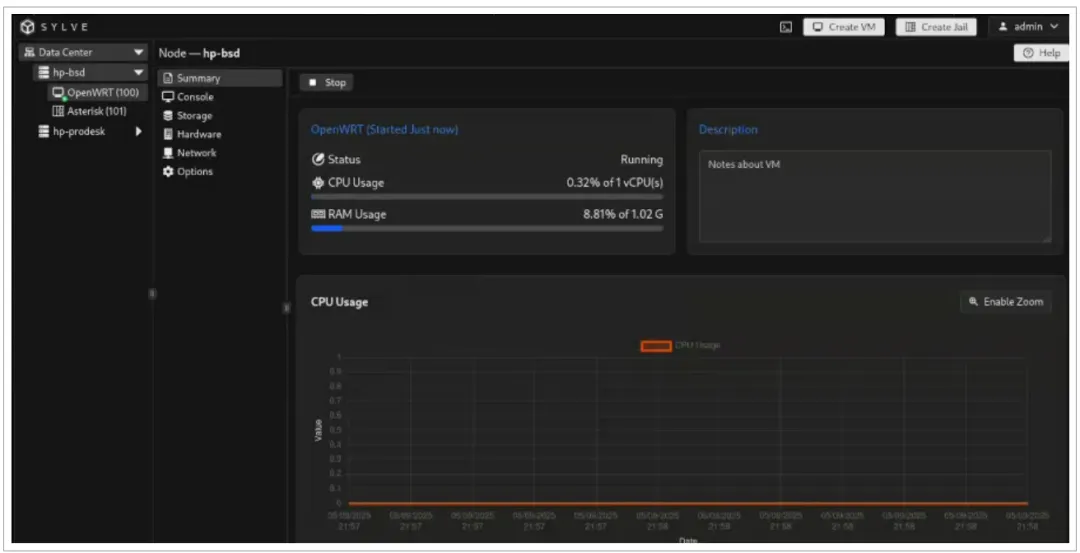Open the admin user dropdown
This screenshot has width=1080, height=553.
tap(1028, 27)
